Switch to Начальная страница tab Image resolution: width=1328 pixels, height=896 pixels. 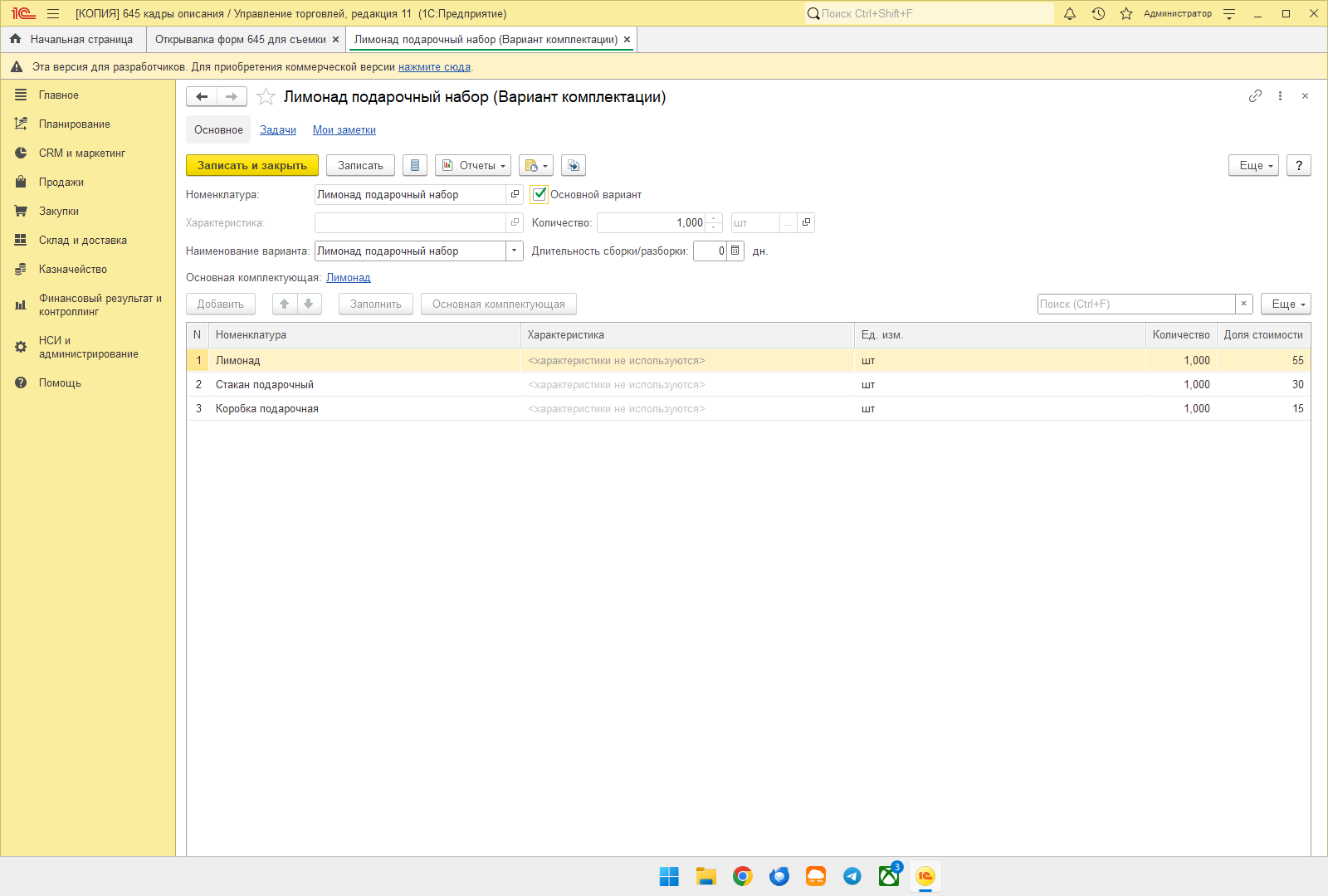pos(73,40)
